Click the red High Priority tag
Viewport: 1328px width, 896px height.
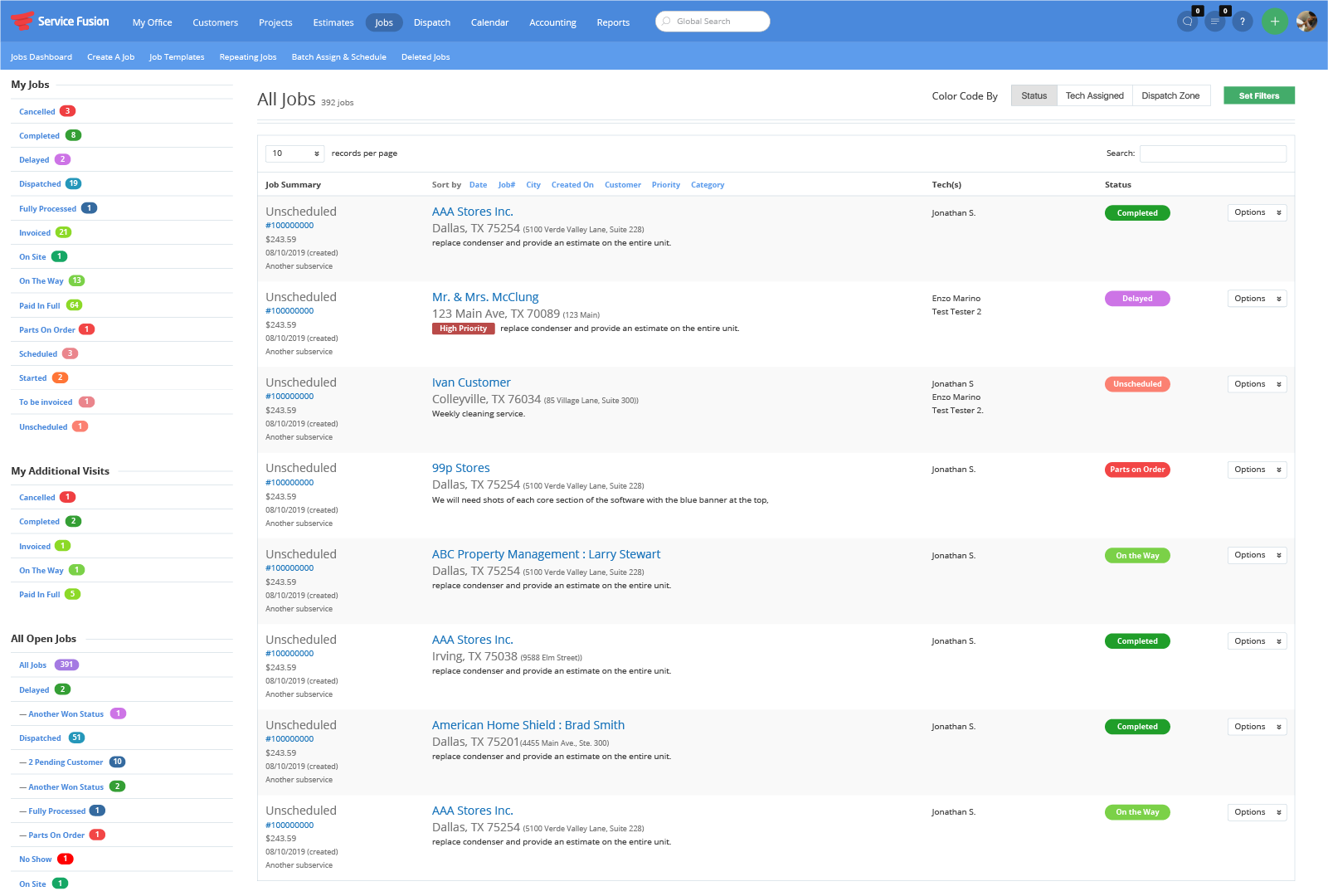(463, 329)
